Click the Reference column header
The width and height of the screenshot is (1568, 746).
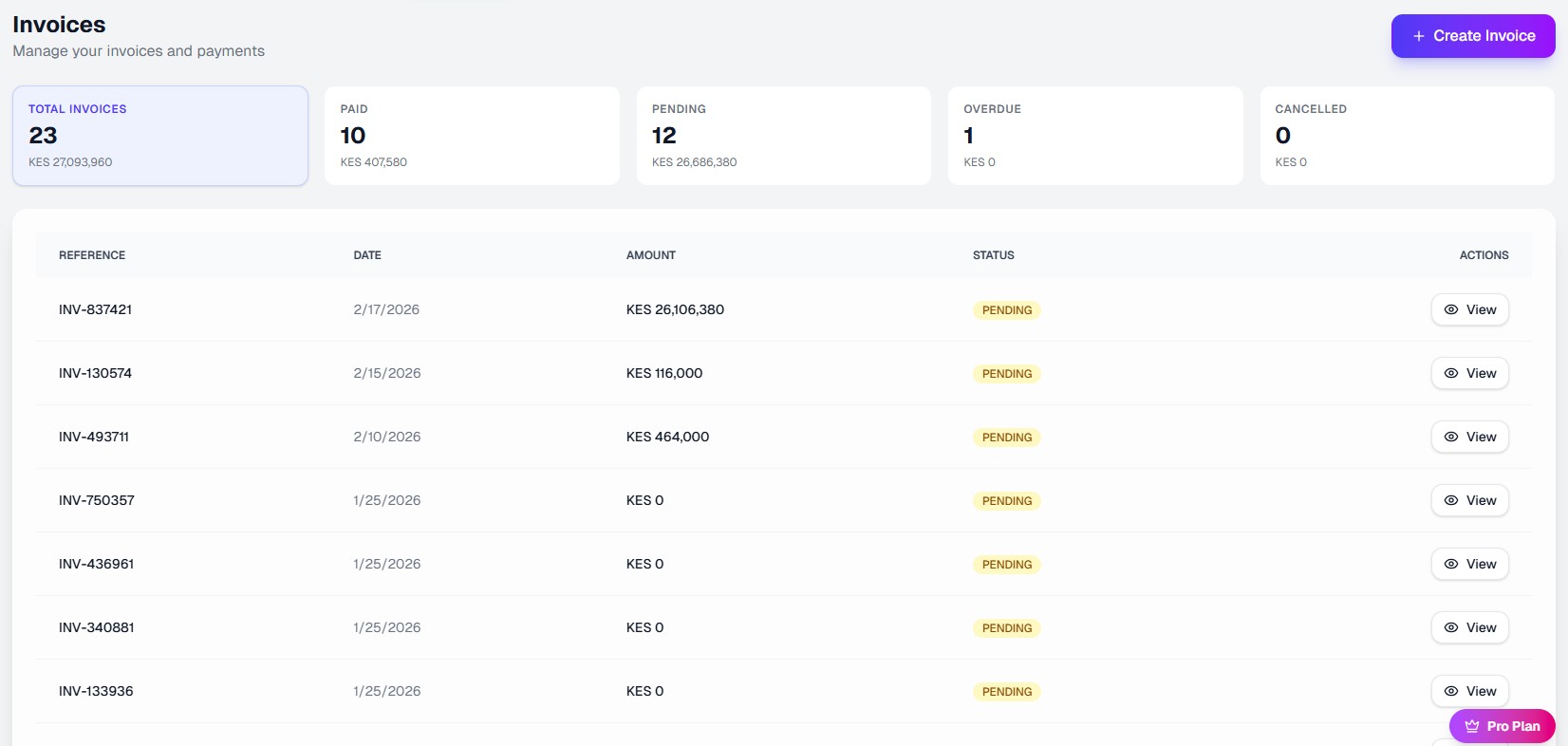point(92,255)
